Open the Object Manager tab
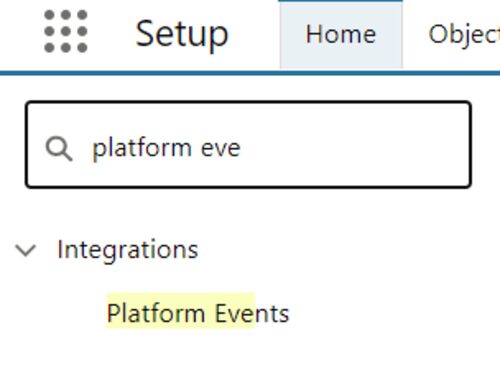This screenshot has width=500, height=378. 464,34
